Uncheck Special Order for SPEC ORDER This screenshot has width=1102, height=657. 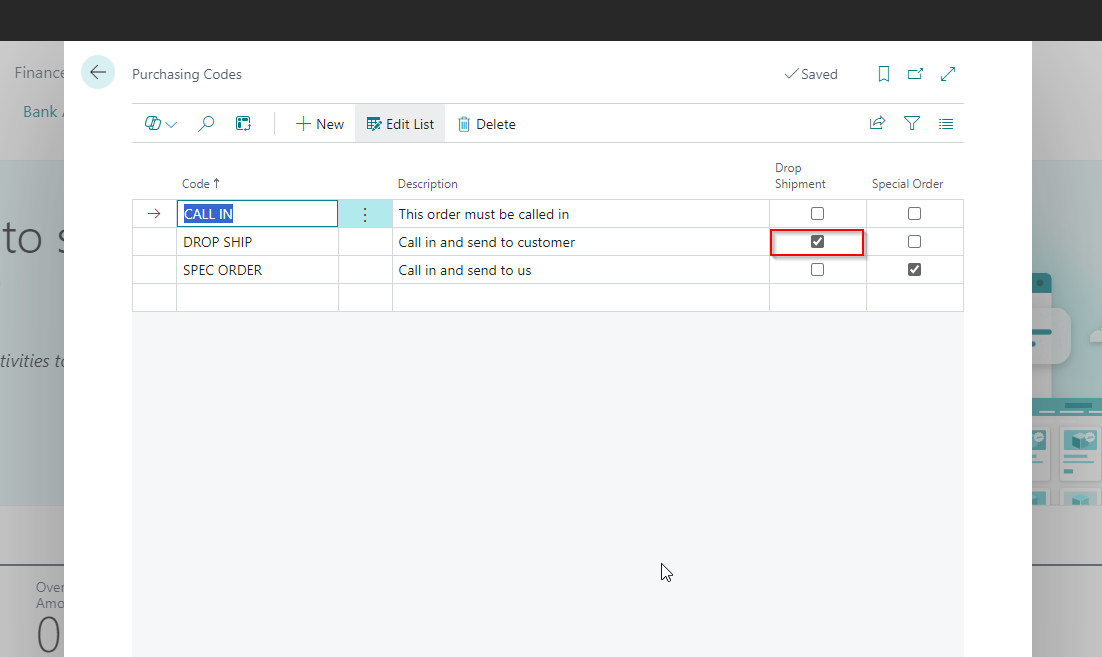[914, 270]
